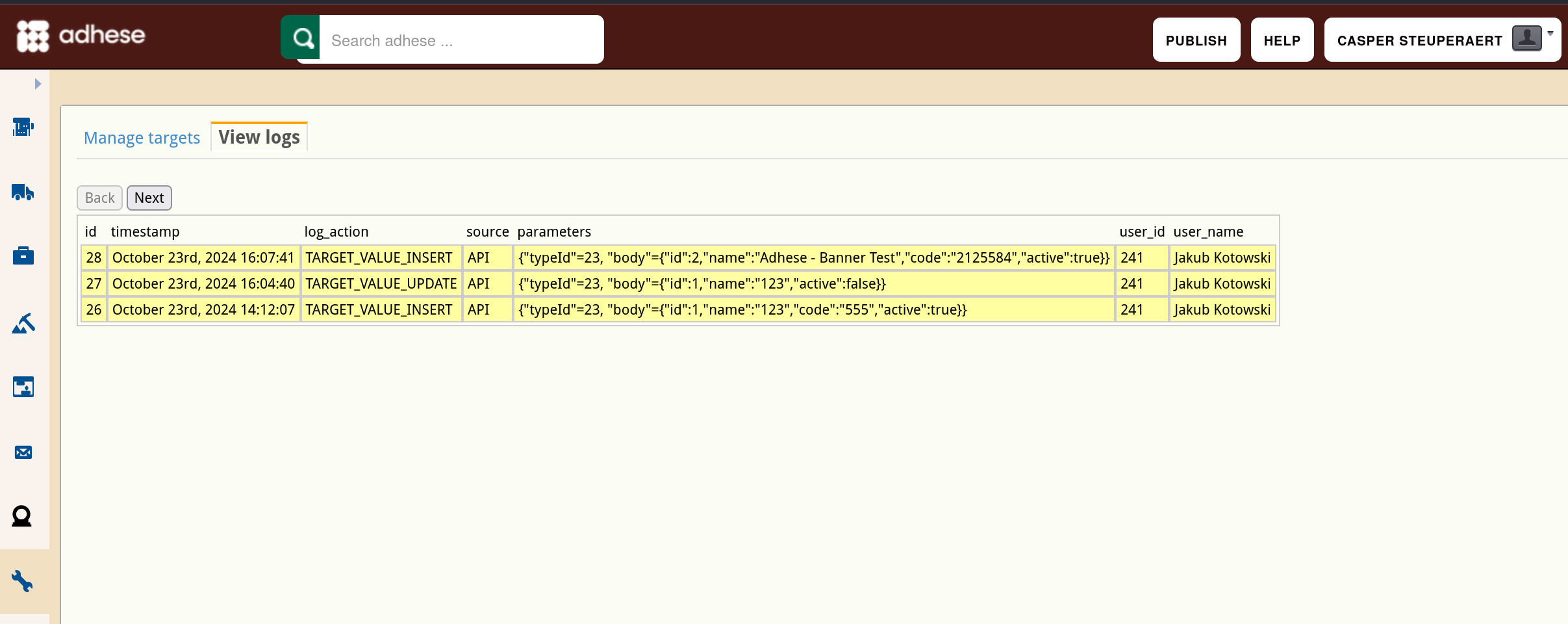Screen dimensions: 1568x624
Task: Open the HELP button
Action: pos(1282,40)
